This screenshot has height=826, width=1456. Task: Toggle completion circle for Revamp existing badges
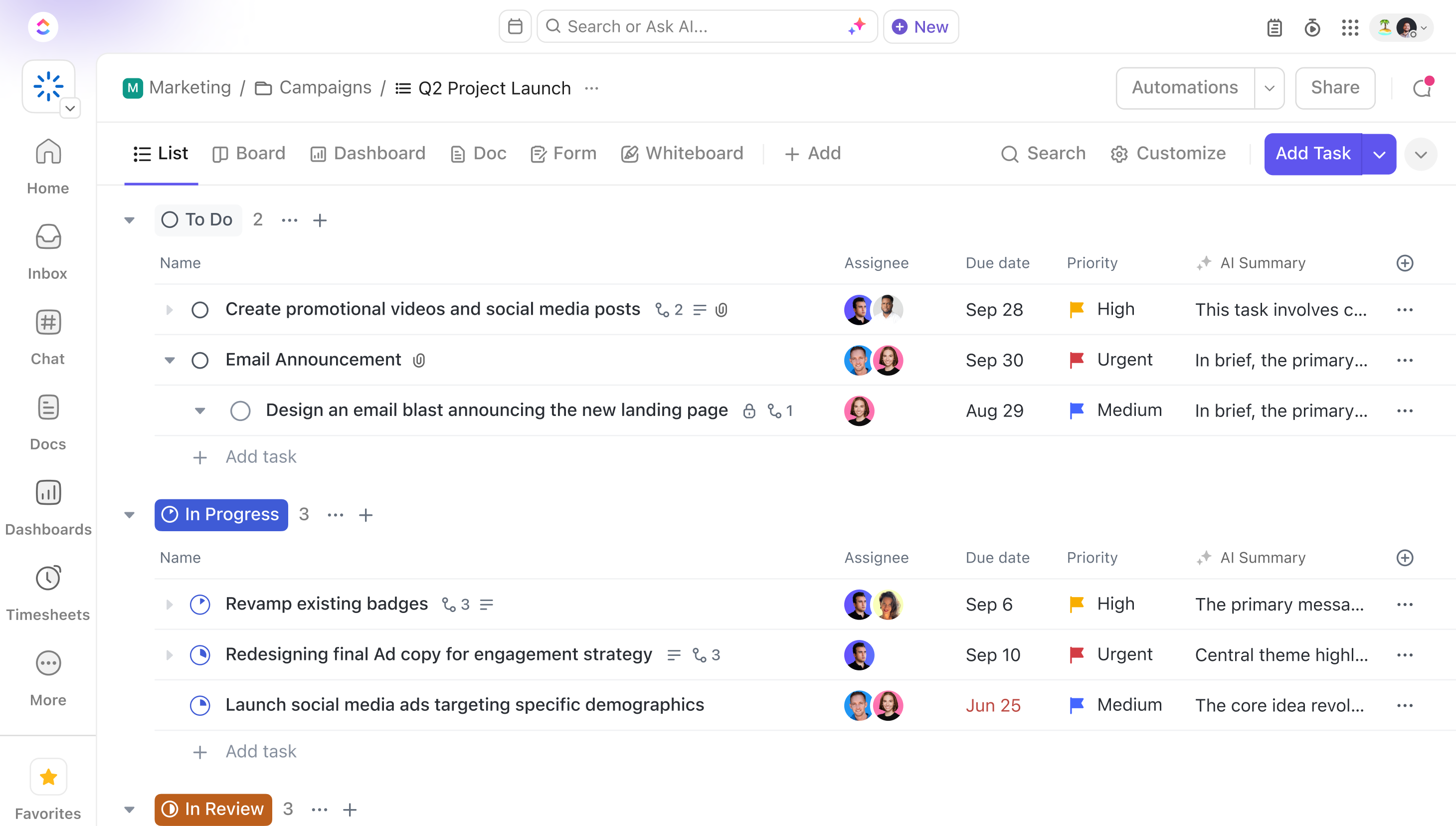pyautogui.click(x=199, y=604)
